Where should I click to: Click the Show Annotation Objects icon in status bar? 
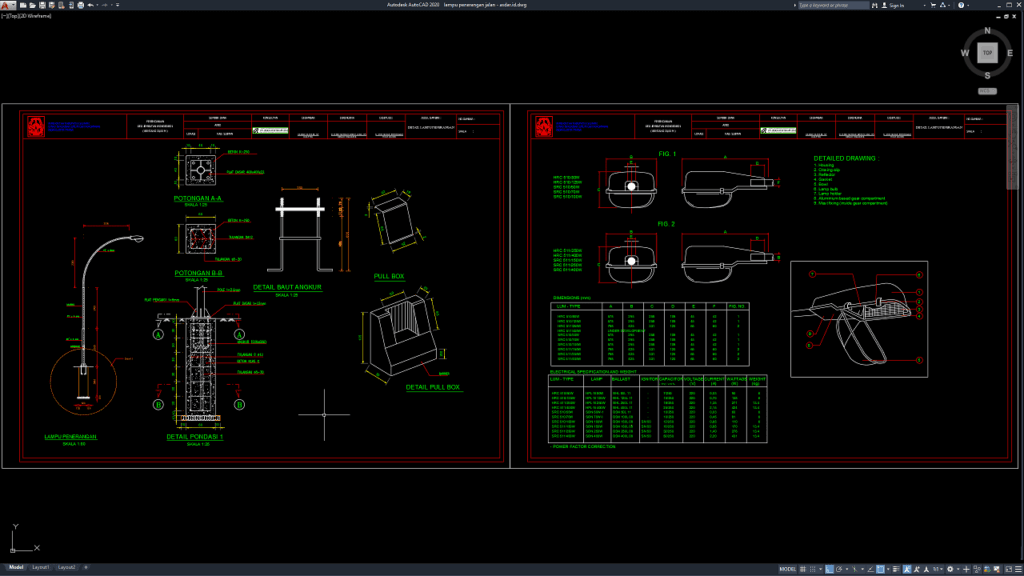[x=906, y=568]
